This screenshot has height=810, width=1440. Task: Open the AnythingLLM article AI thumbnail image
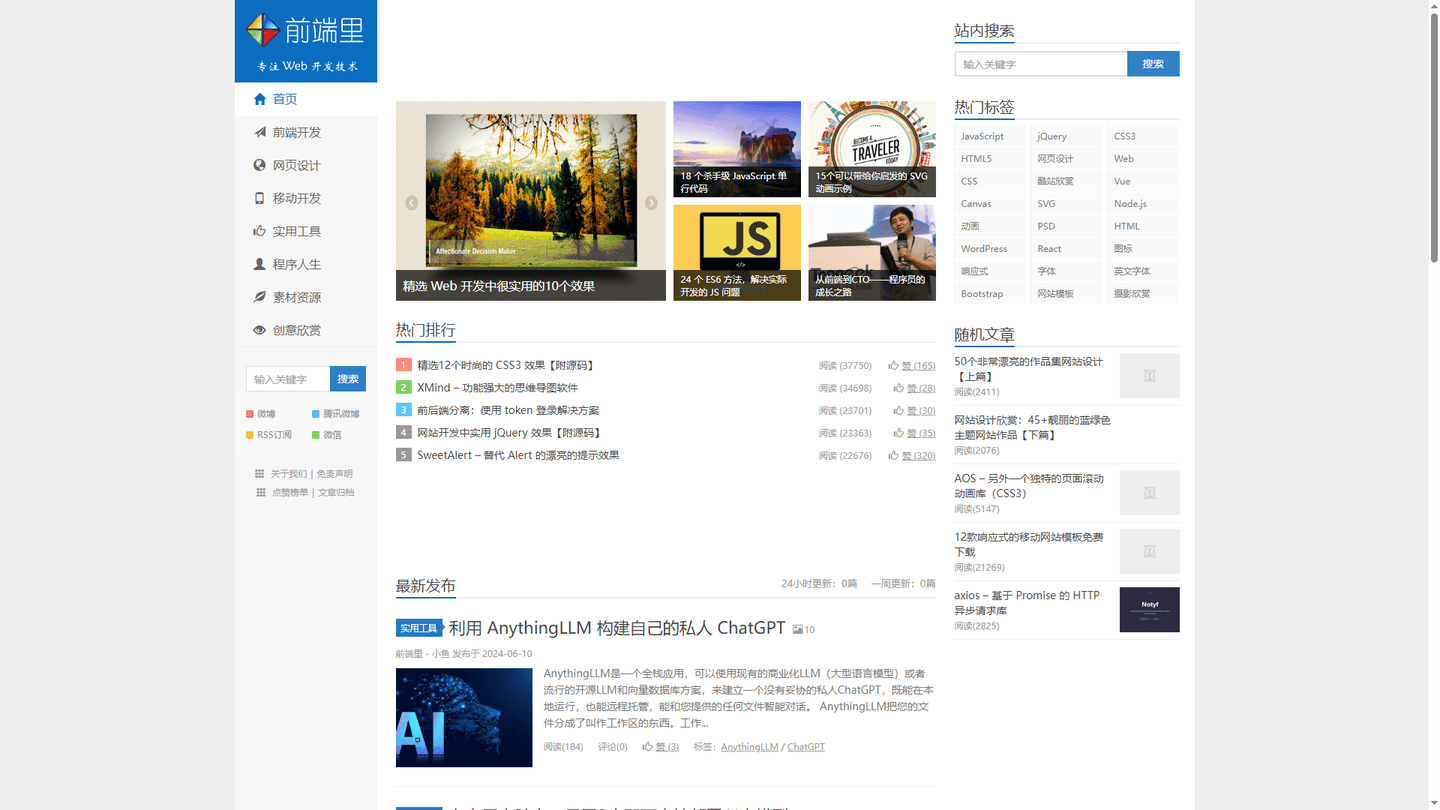[x=464, y=718]
